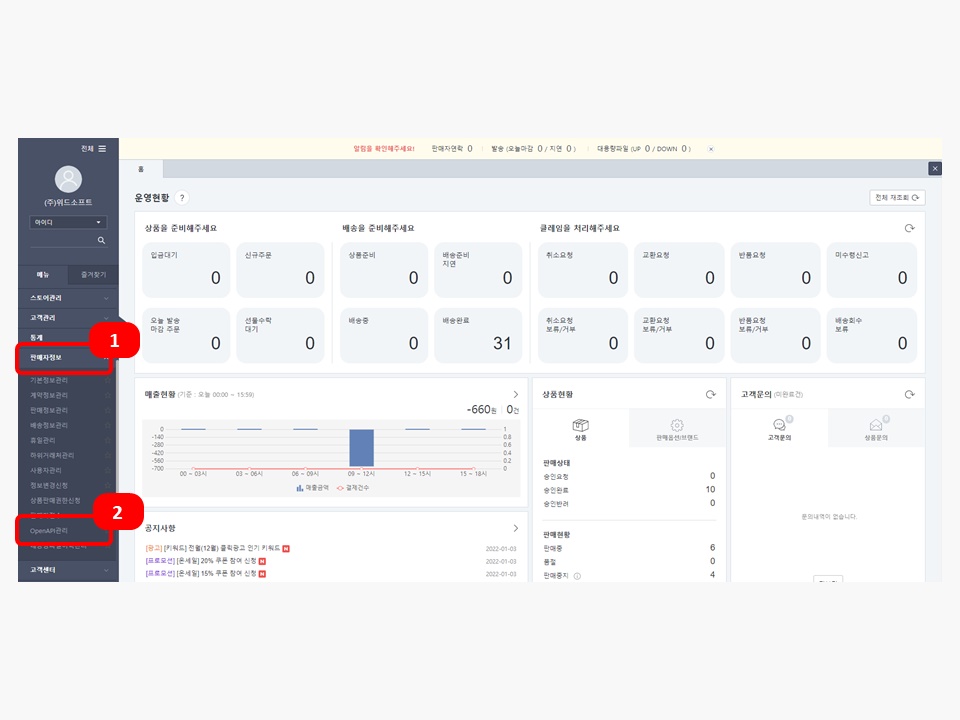Refresh the 상품현황 panel
Viewport: 960px width, 720px height.
point(710,395)
